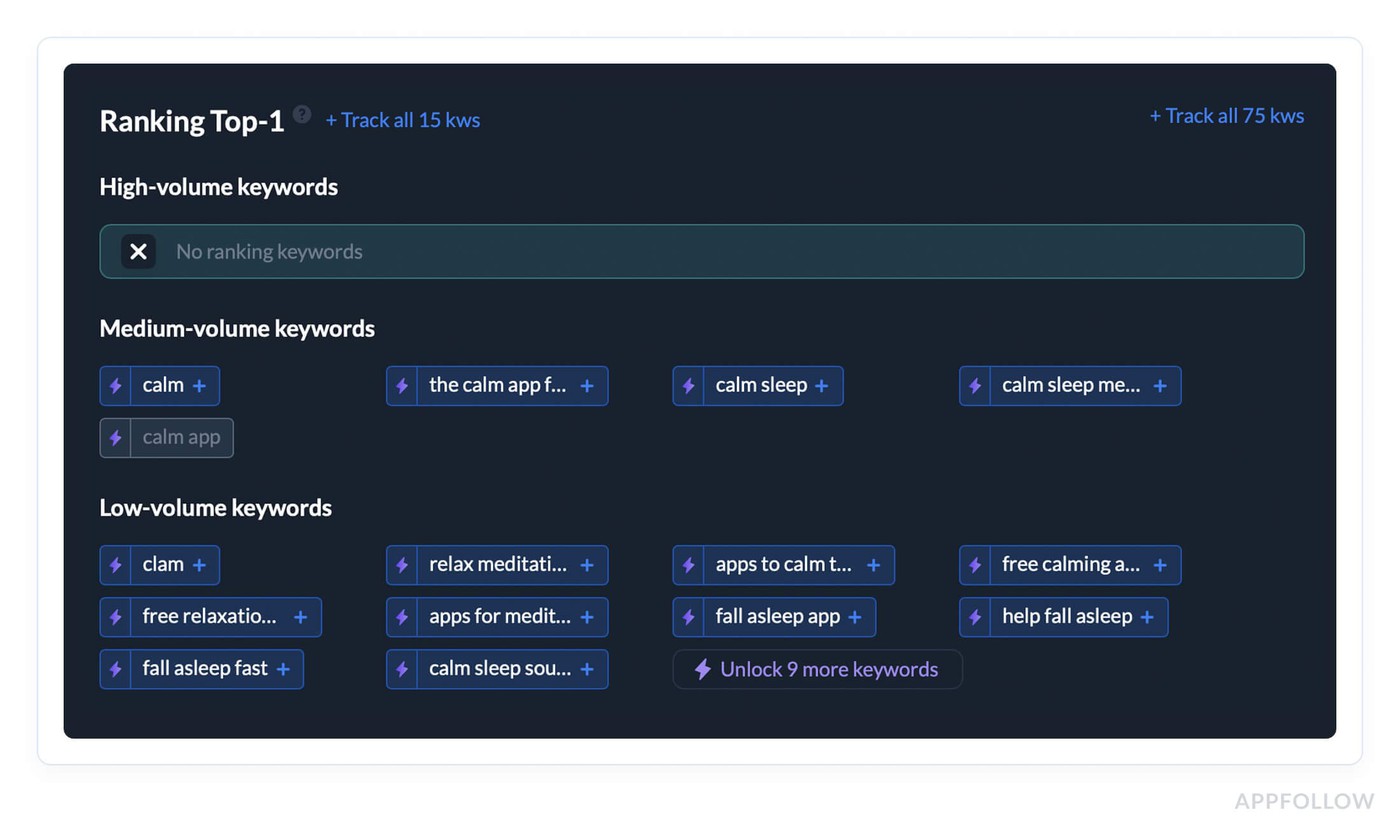Add "apps to calm t…" keyword with plus icon
The width and height of the screenshot is (1400, 834).
(873, 565)
